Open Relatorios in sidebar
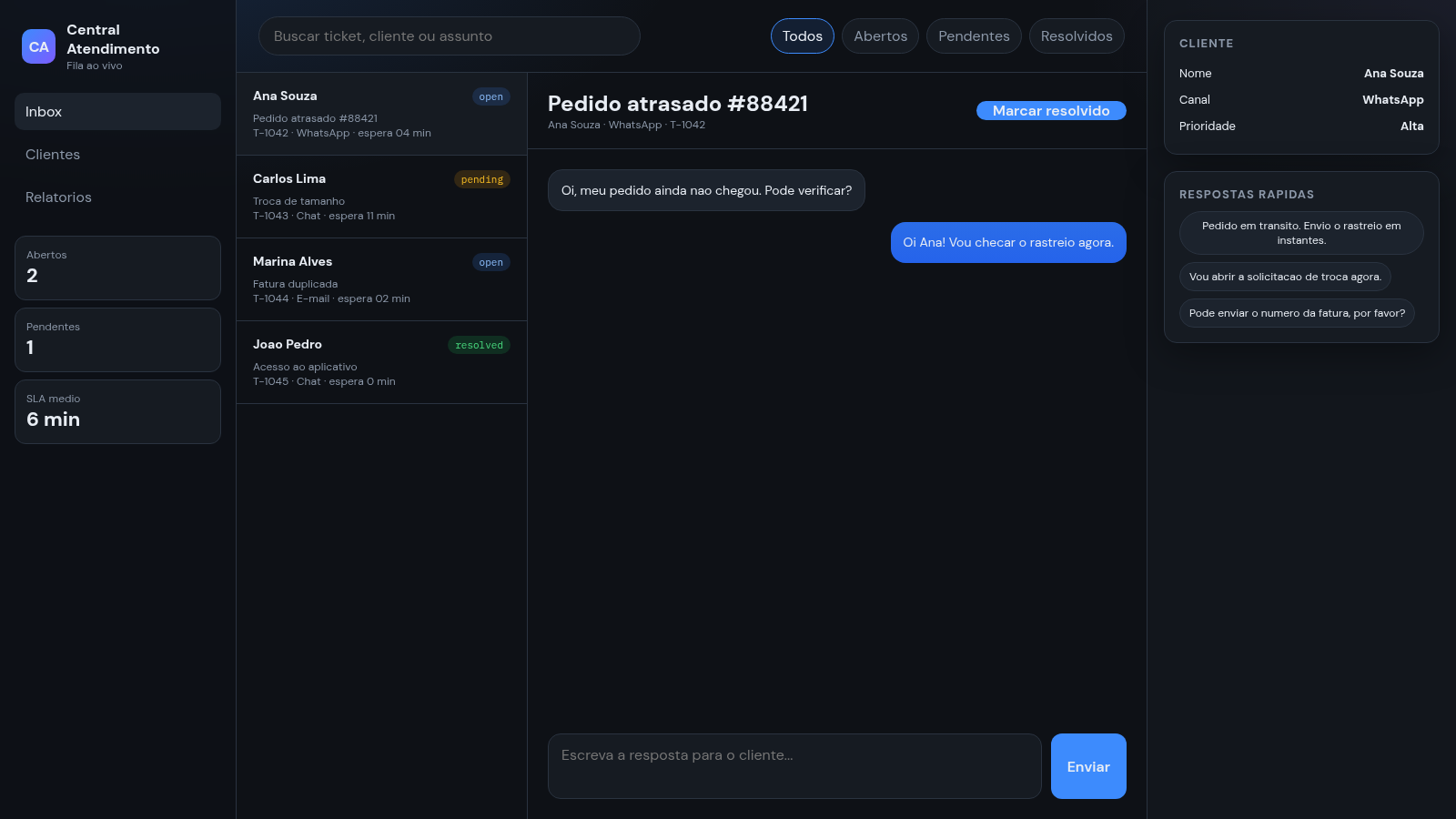The height and width of the screenshot is (819, 1456). pos(117,197)
